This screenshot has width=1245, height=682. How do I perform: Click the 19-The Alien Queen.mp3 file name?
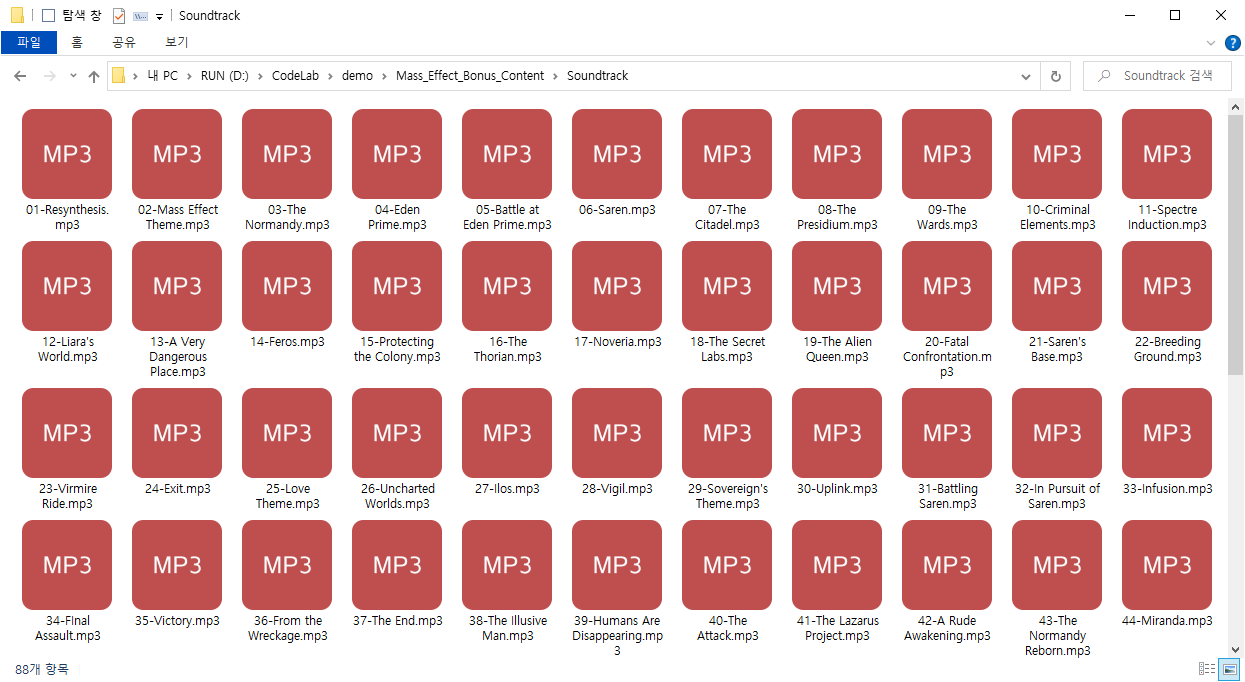tap(837, 349)
